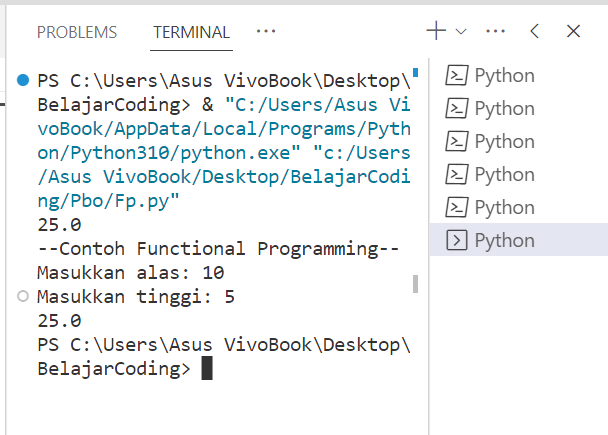The image size is (608, 435).
Task: Switch to the PROBLEMS tab
Action: pyautogui.click(x=77, y=32)
